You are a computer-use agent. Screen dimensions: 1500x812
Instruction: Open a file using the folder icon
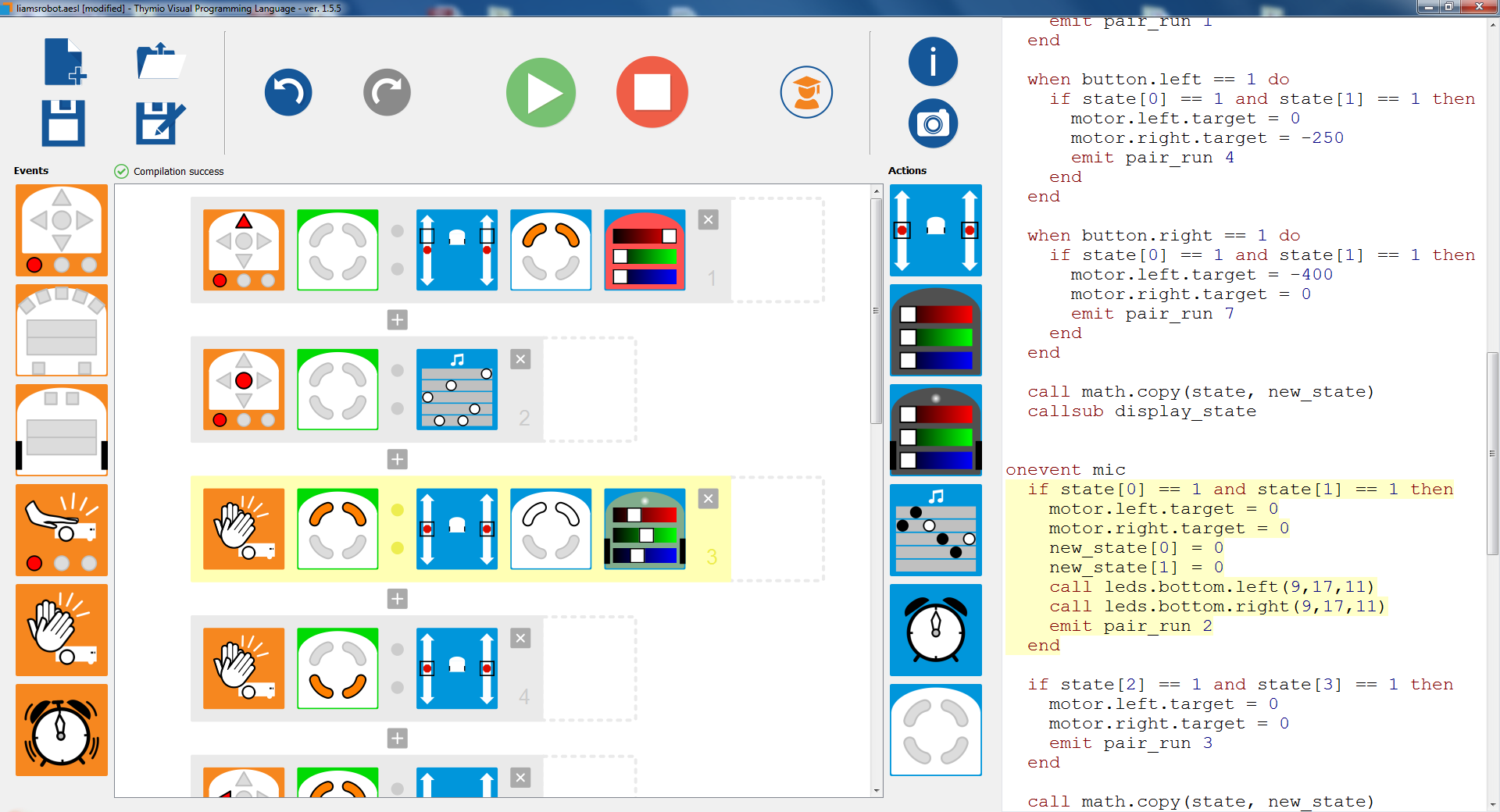pos(160,61)
